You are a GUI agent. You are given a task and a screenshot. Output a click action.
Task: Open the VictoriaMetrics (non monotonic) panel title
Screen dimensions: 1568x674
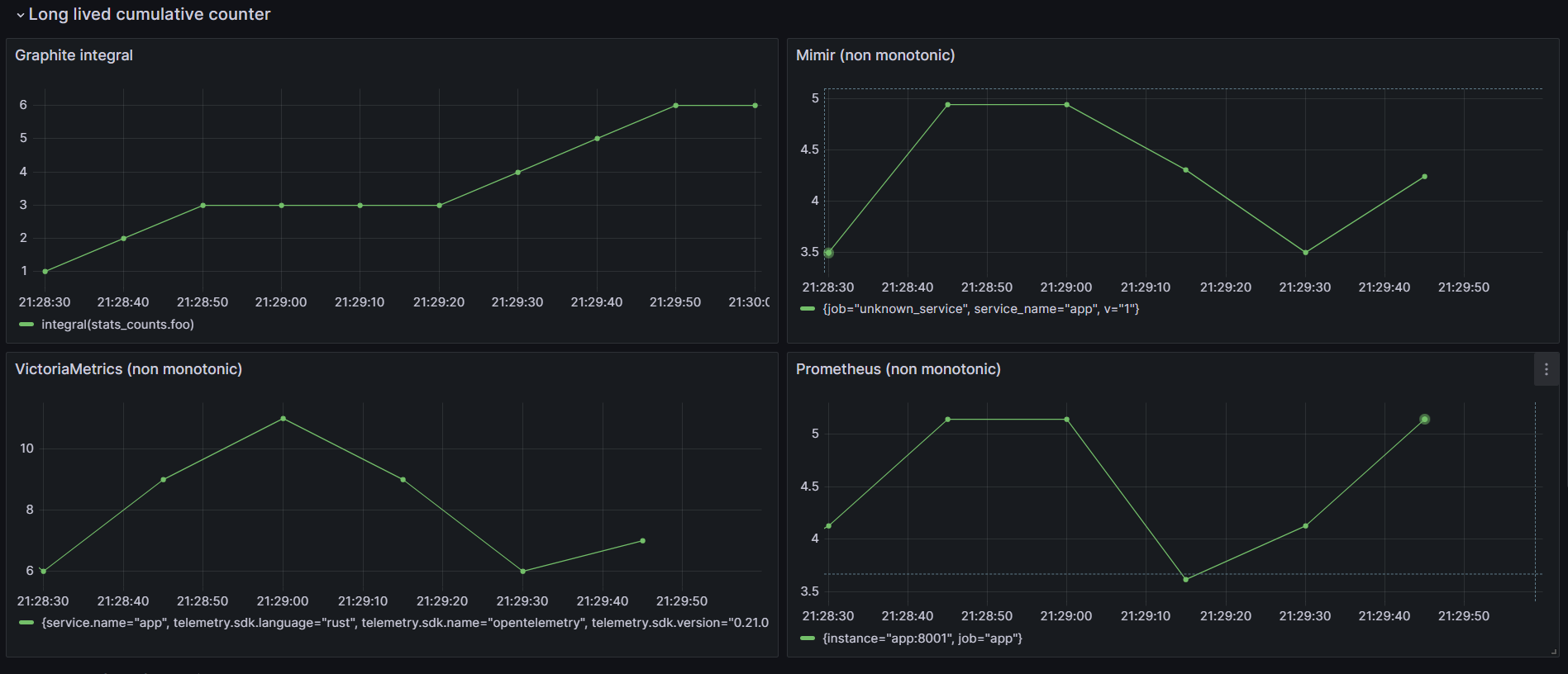point(129,369)
